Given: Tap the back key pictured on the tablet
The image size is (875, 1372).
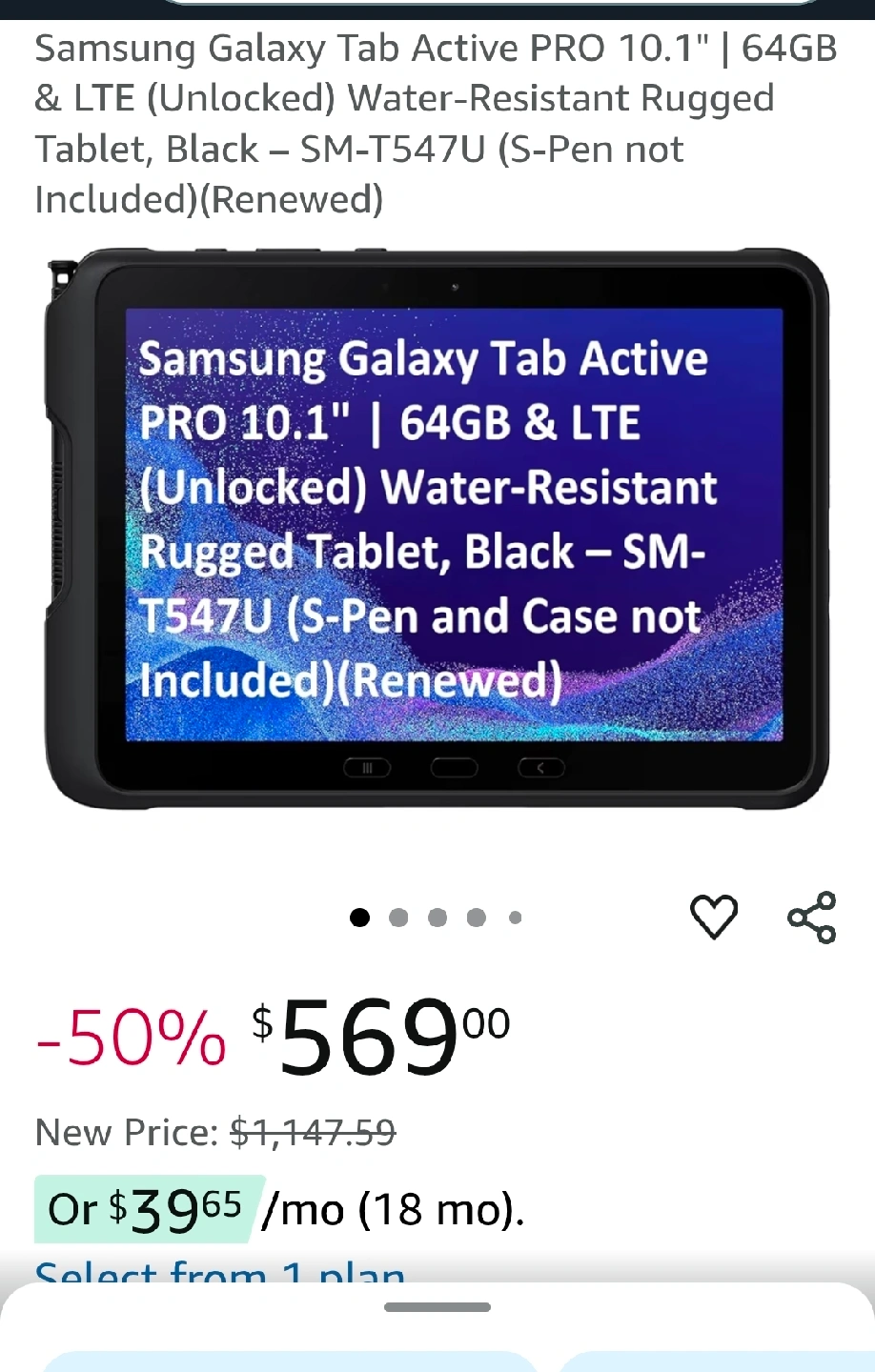Looking at the screenshot, I should click(541, 768).
